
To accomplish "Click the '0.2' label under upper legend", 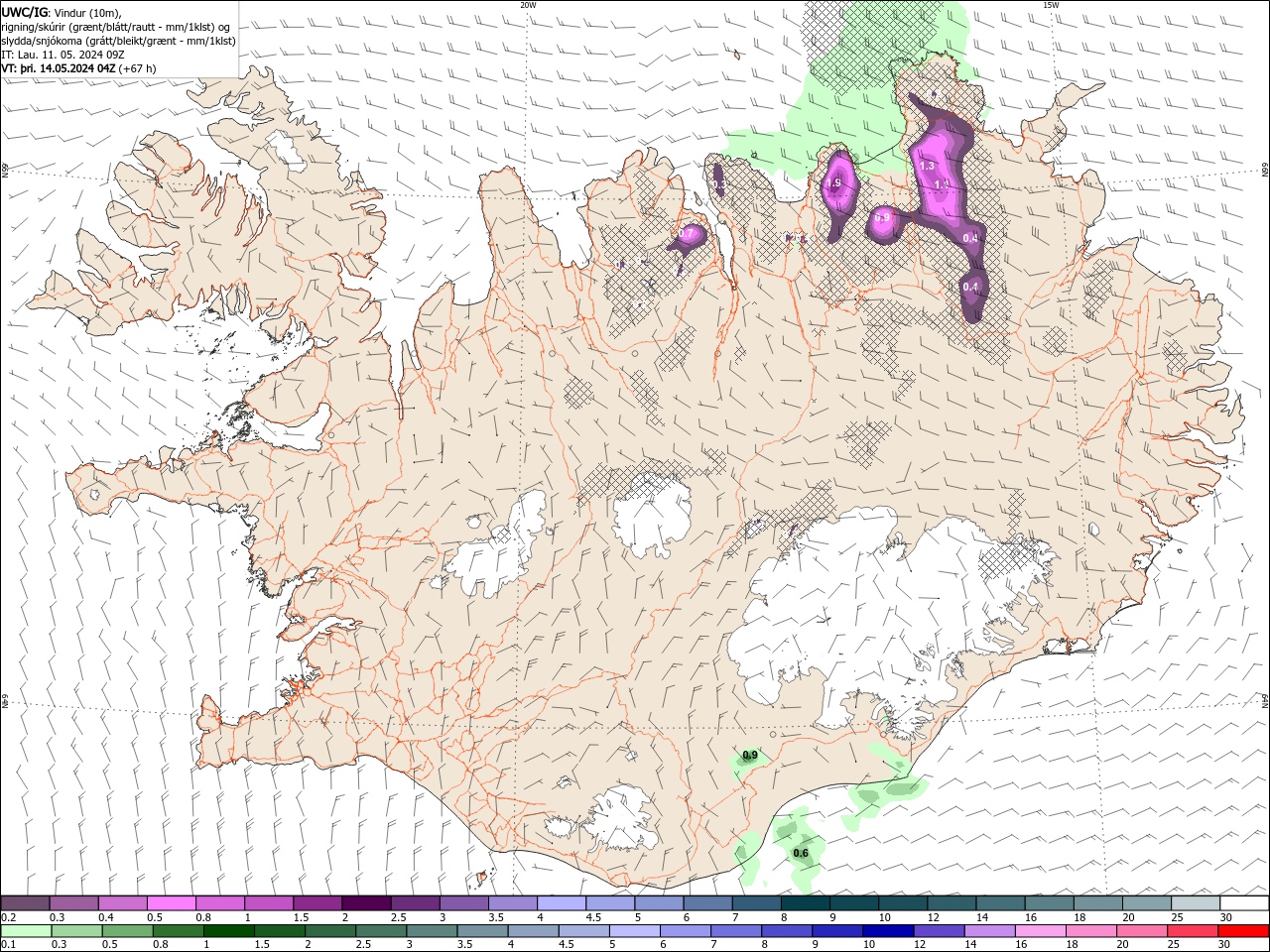I will (8, 917).
